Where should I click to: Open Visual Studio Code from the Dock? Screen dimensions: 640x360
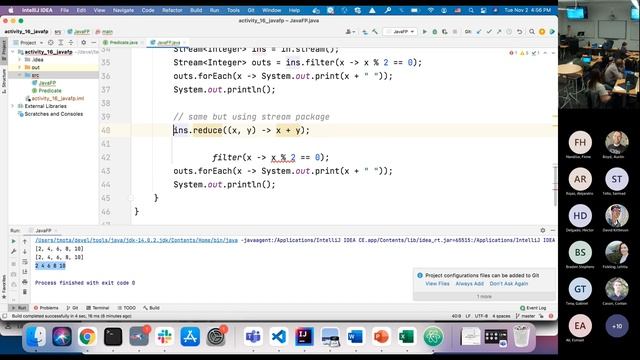[279, 337]
